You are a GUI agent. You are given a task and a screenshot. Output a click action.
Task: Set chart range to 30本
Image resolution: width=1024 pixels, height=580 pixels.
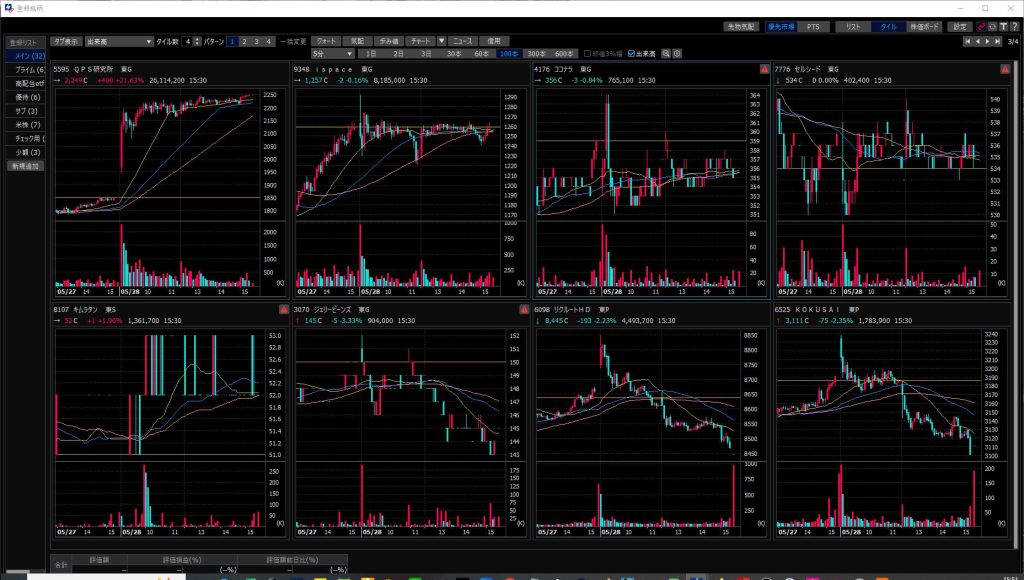[454, 54]
